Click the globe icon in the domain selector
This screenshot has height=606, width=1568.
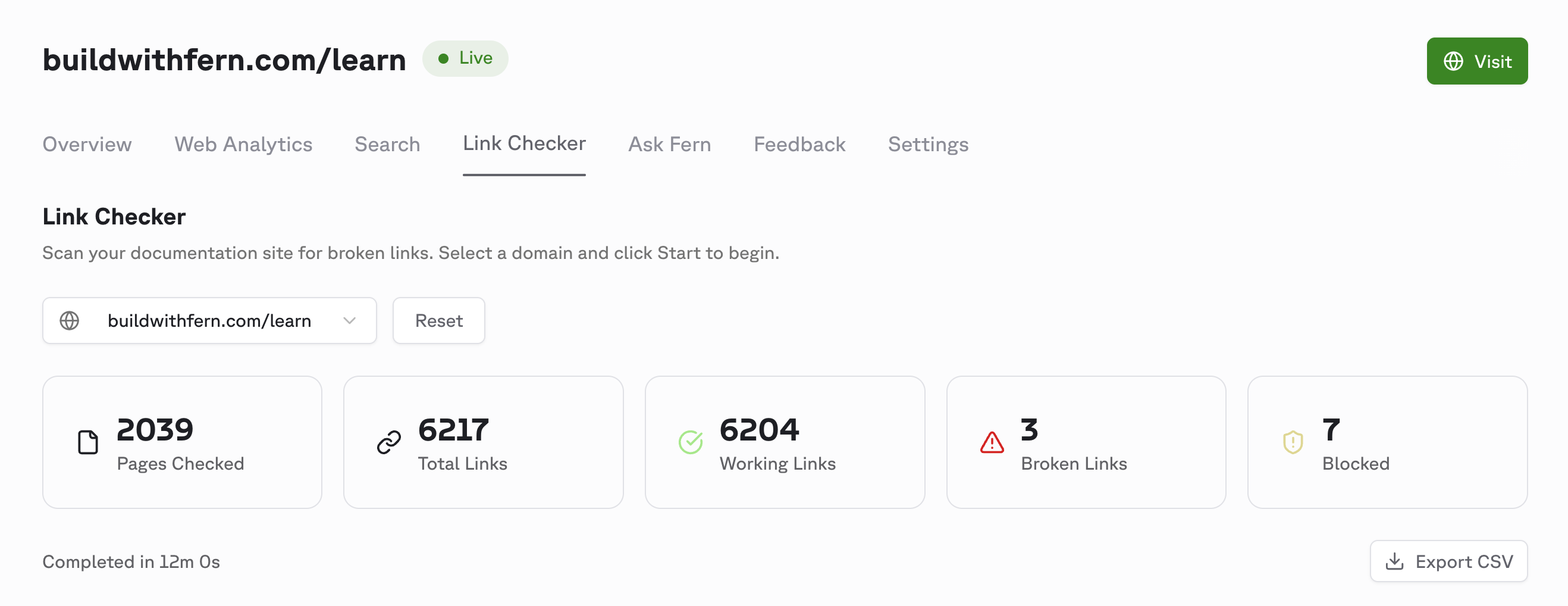coord(70,320)
